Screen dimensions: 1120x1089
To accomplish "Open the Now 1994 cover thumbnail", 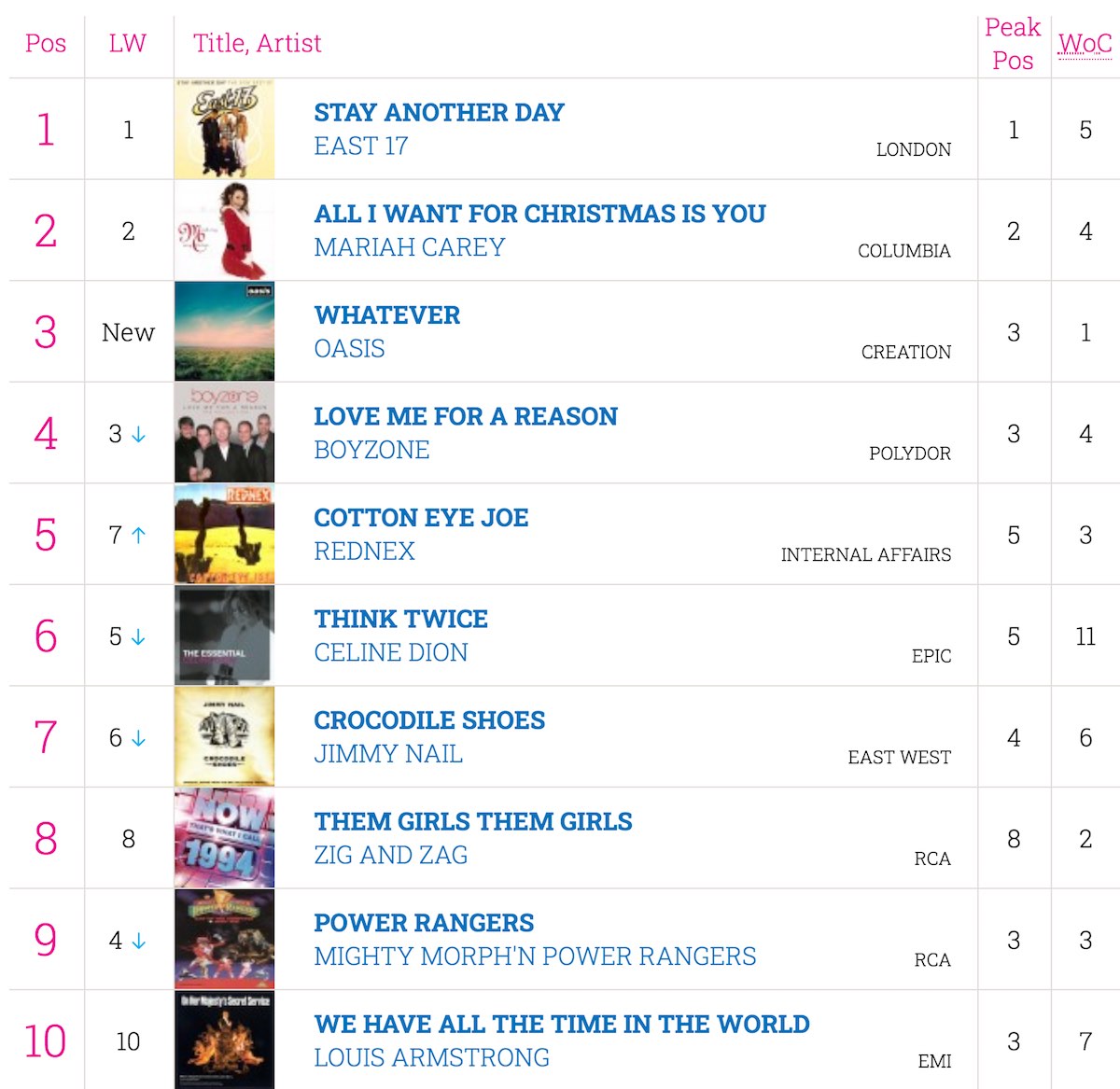I will point(224,838).
